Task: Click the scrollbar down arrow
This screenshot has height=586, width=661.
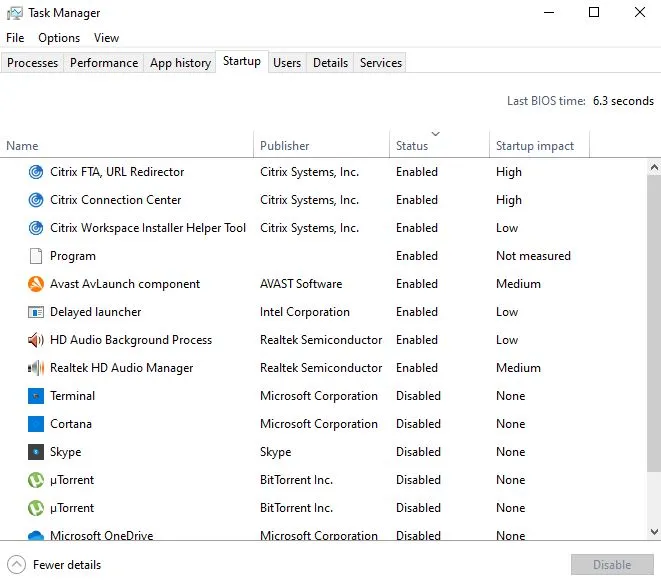Action: tap(654, 532)
